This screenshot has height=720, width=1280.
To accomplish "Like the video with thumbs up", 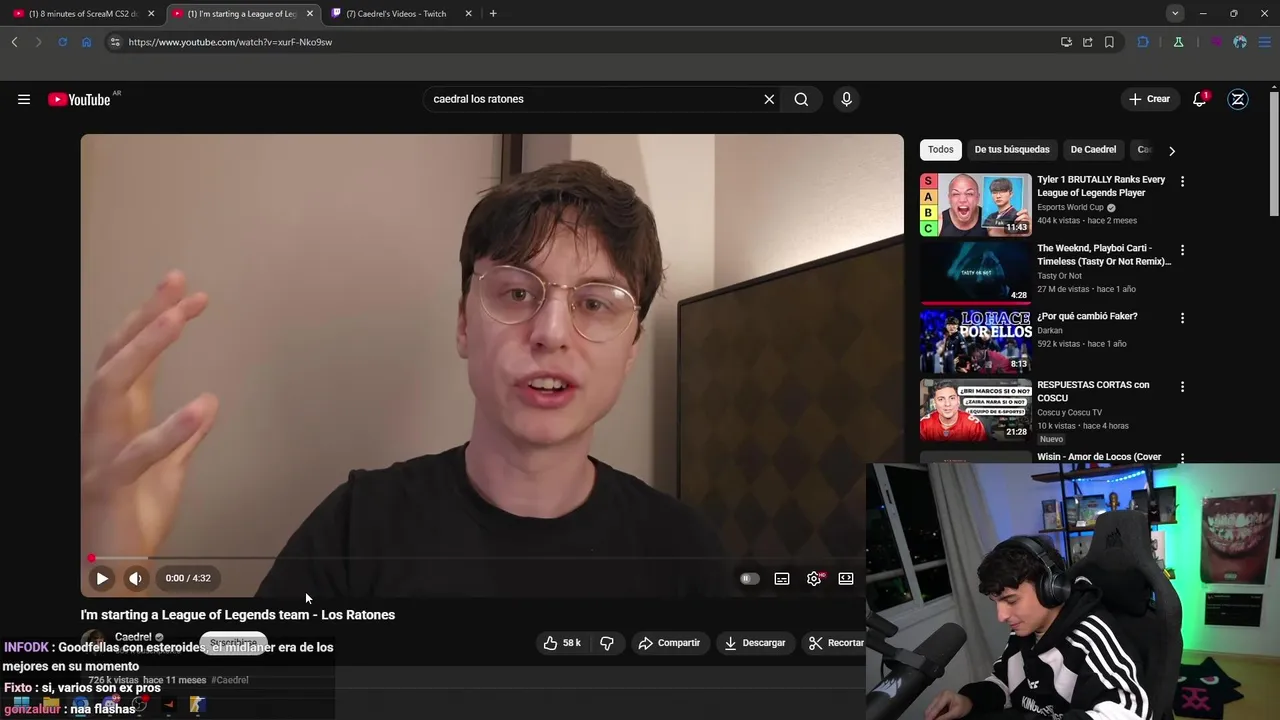I will click(x=561, y=643).
